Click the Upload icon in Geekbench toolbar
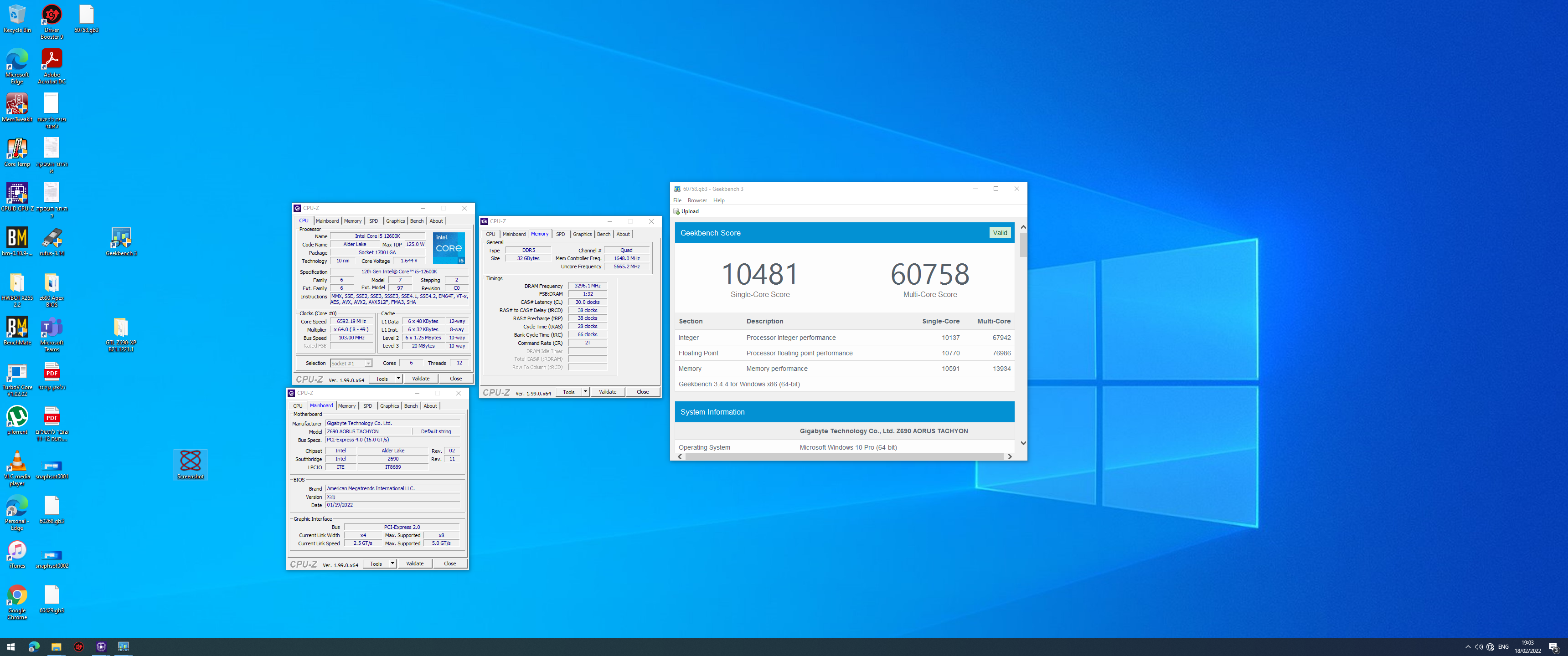The image size is (1568, 656). pos(676,211)
